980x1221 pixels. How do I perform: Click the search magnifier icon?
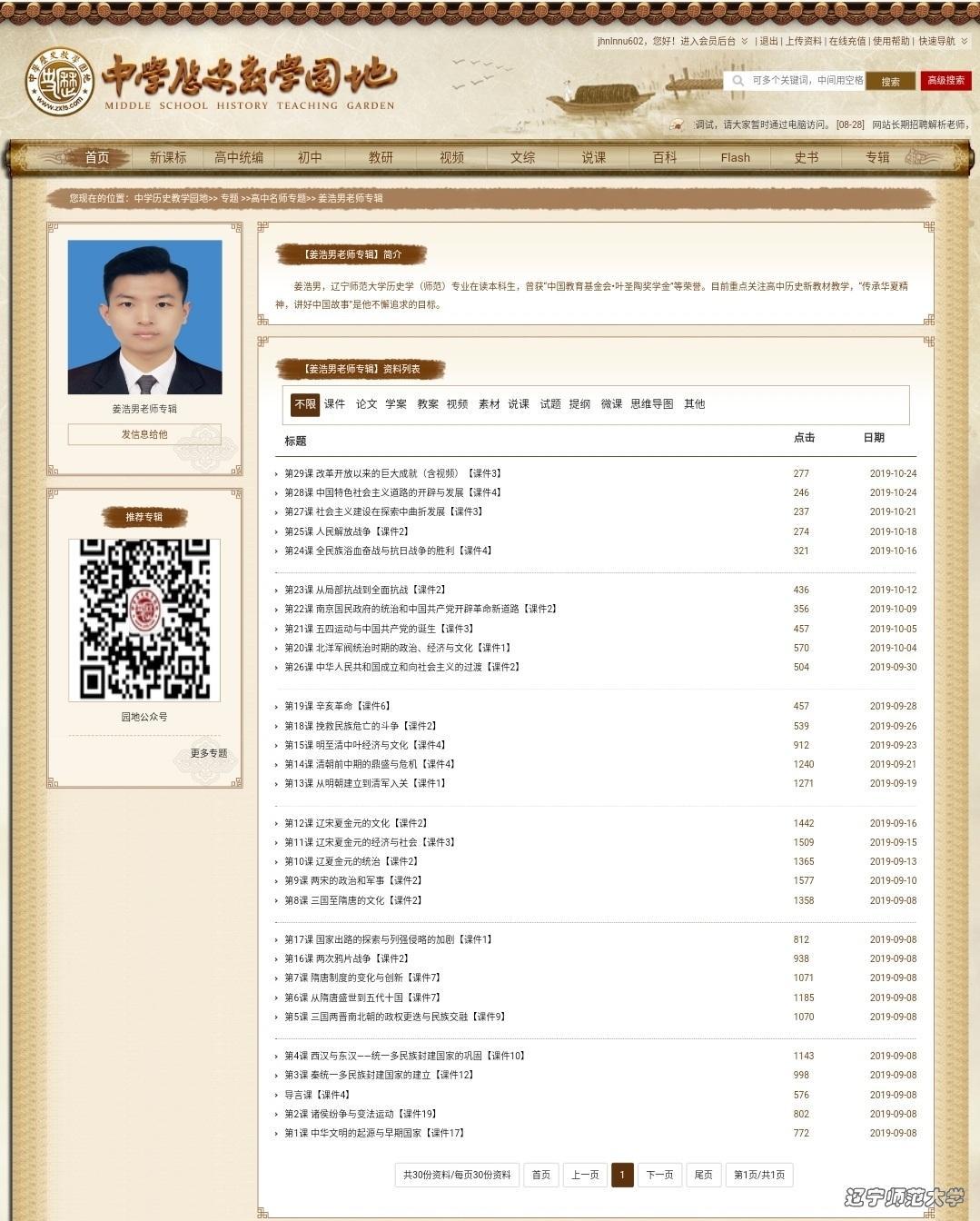click(737, 81)
